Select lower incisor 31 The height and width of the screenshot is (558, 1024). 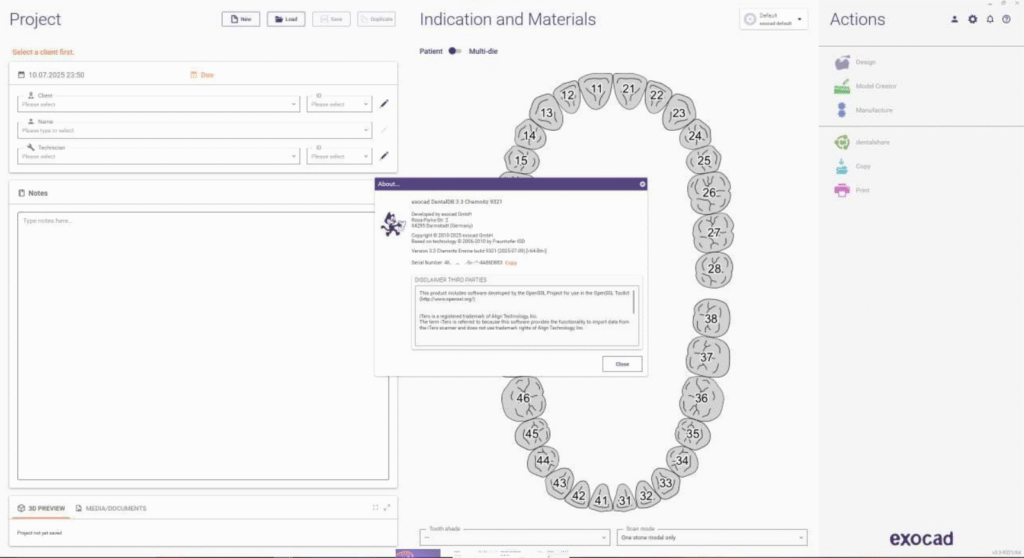click(624, 500)
